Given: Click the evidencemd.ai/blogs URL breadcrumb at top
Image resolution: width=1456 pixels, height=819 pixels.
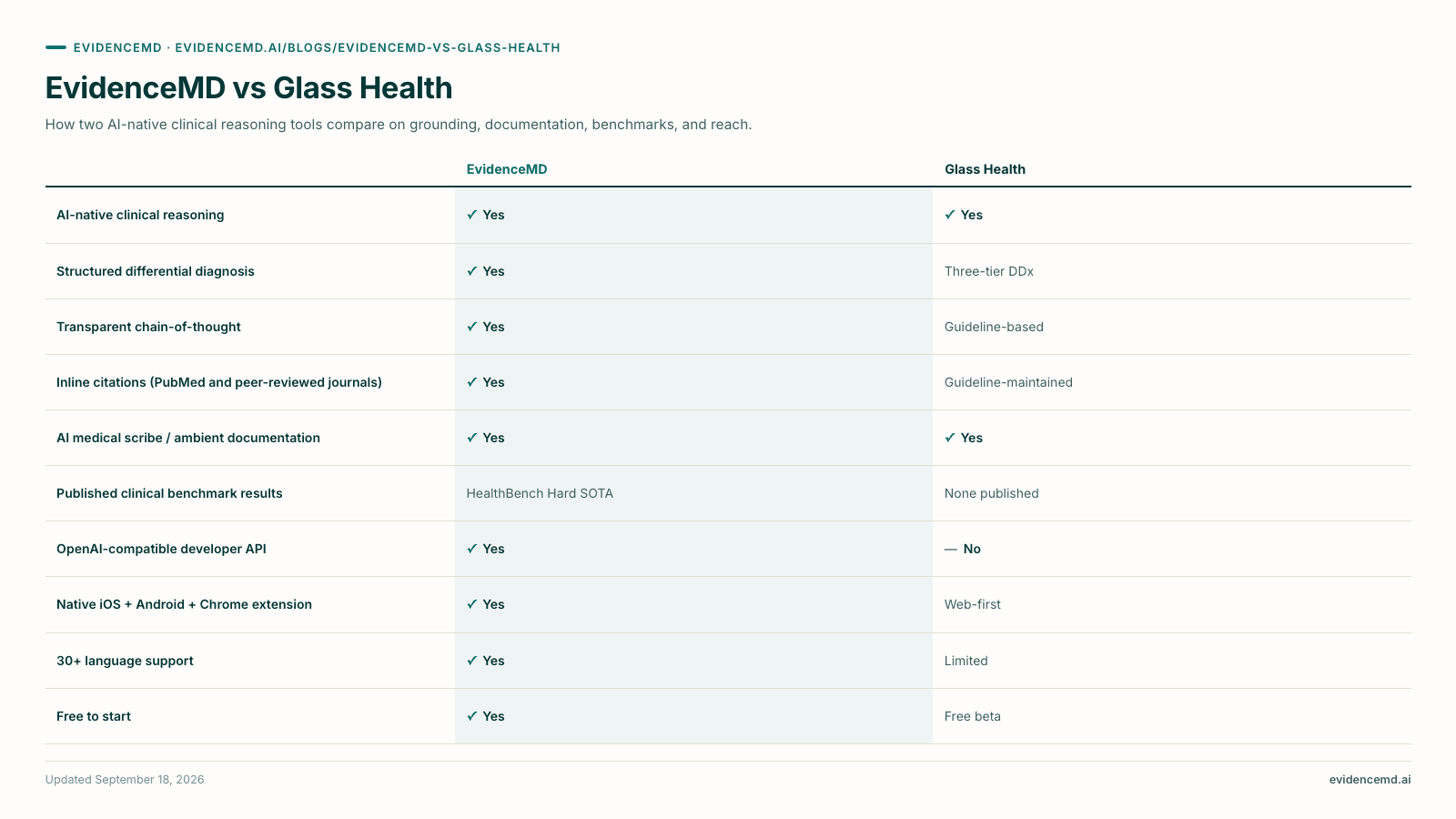Looking at the screenshot, I should click(368, 47).
